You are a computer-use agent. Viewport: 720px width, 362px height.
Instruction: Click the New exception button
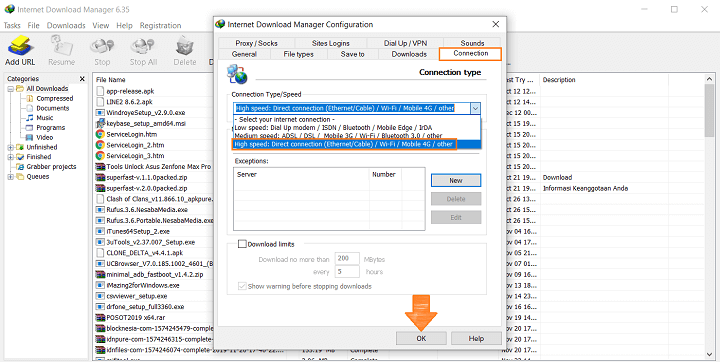point(456,181)
